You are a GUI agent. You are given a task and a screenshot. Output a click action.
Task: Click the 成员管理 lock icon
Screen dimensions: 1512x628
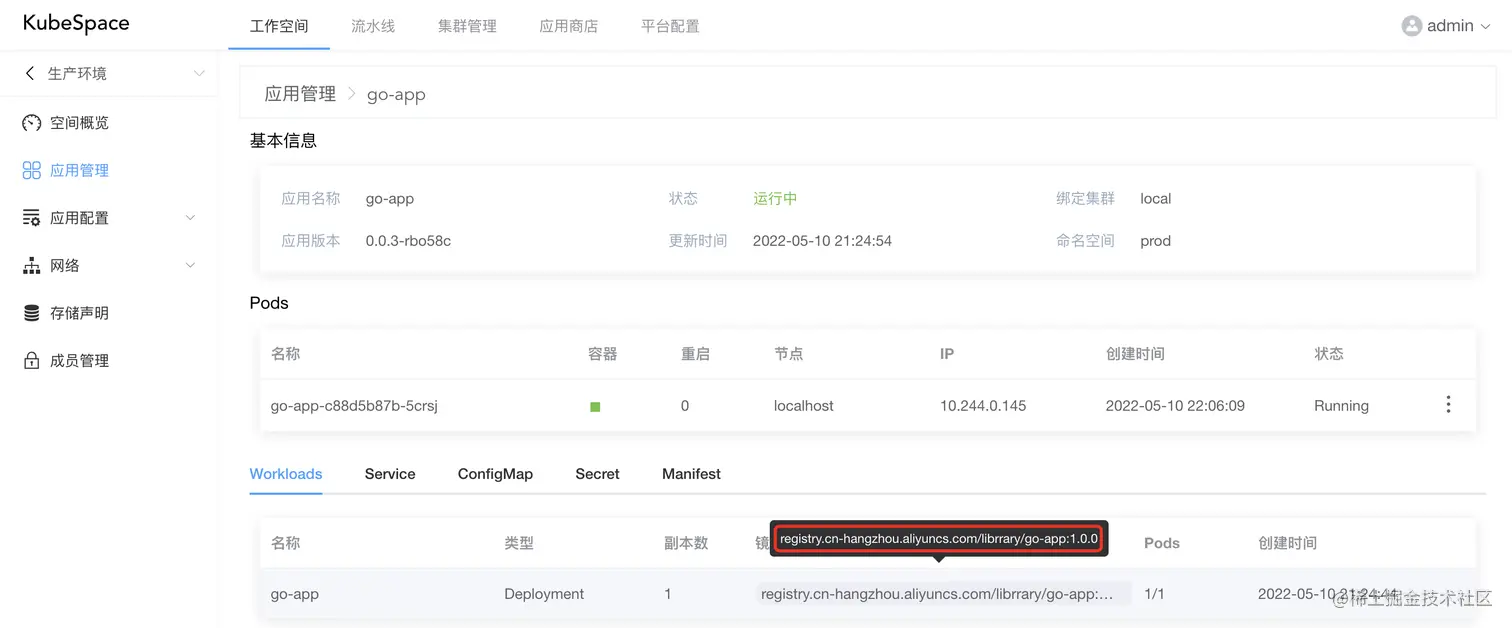pyautogui.click(x=29, y=360)
